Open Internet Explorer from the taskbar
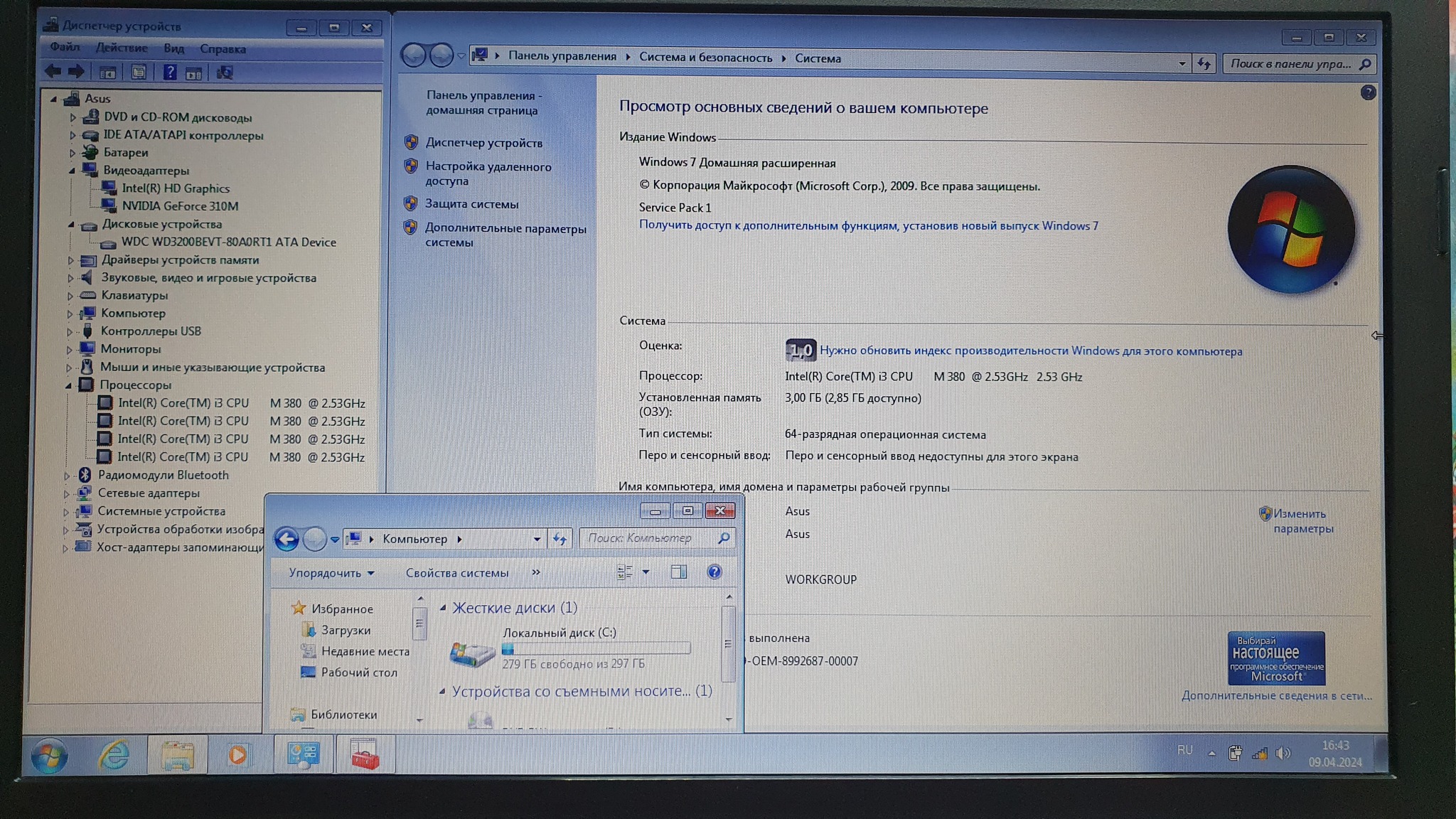This screenshot has height=819, width=1456. pyautogui.click(x=114, y=754)
